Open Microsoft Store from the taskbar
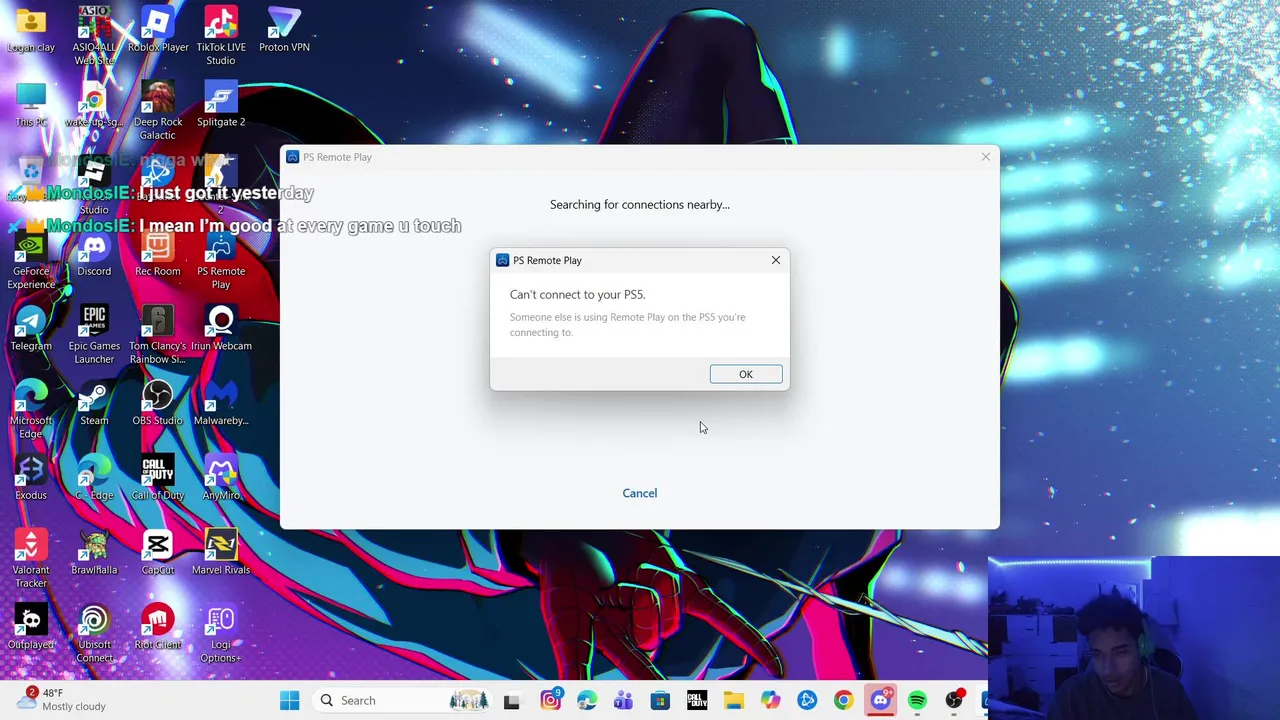The height and width of the screenshot is (720, 1280). [660, 701]
